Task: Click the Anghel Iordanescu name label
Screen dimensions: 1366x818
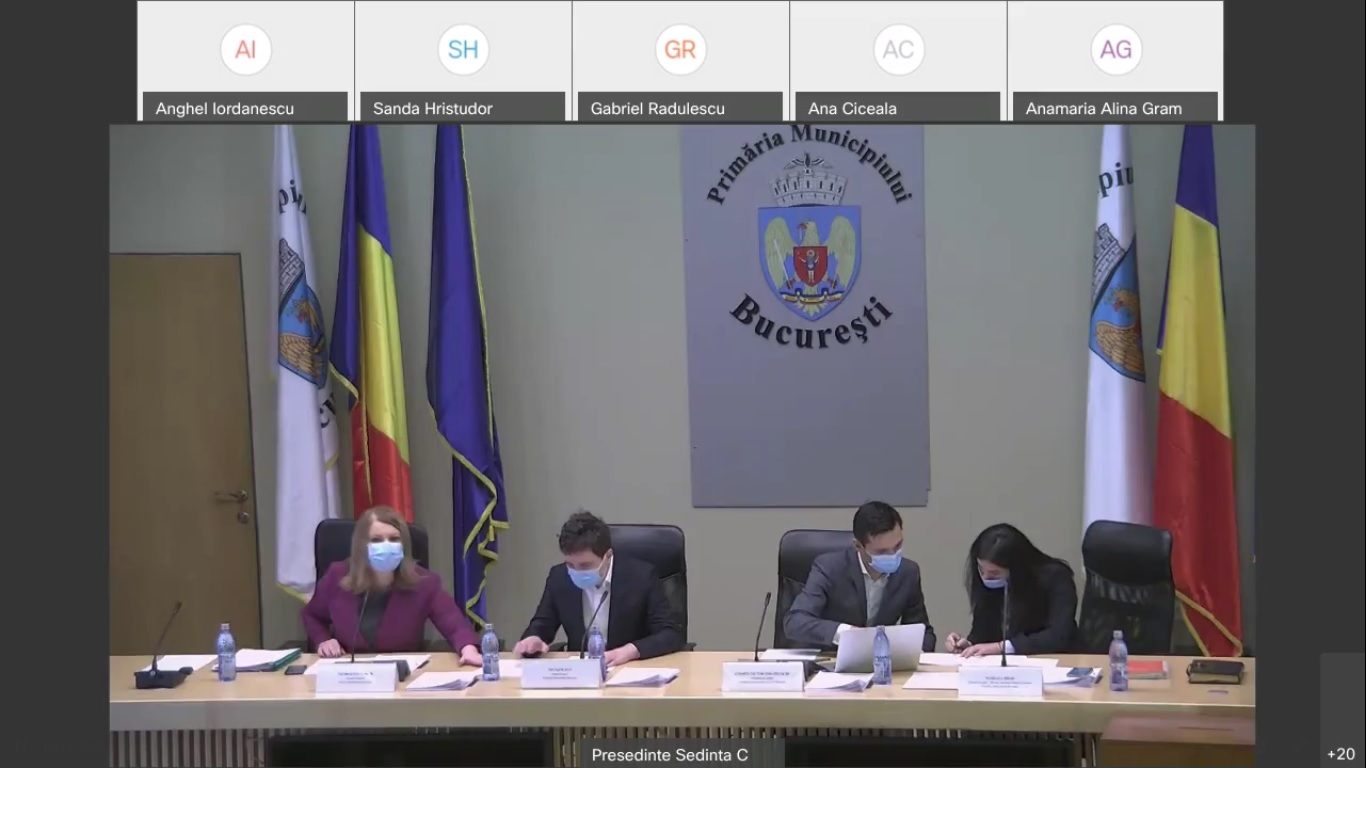Action: (225, 108)
